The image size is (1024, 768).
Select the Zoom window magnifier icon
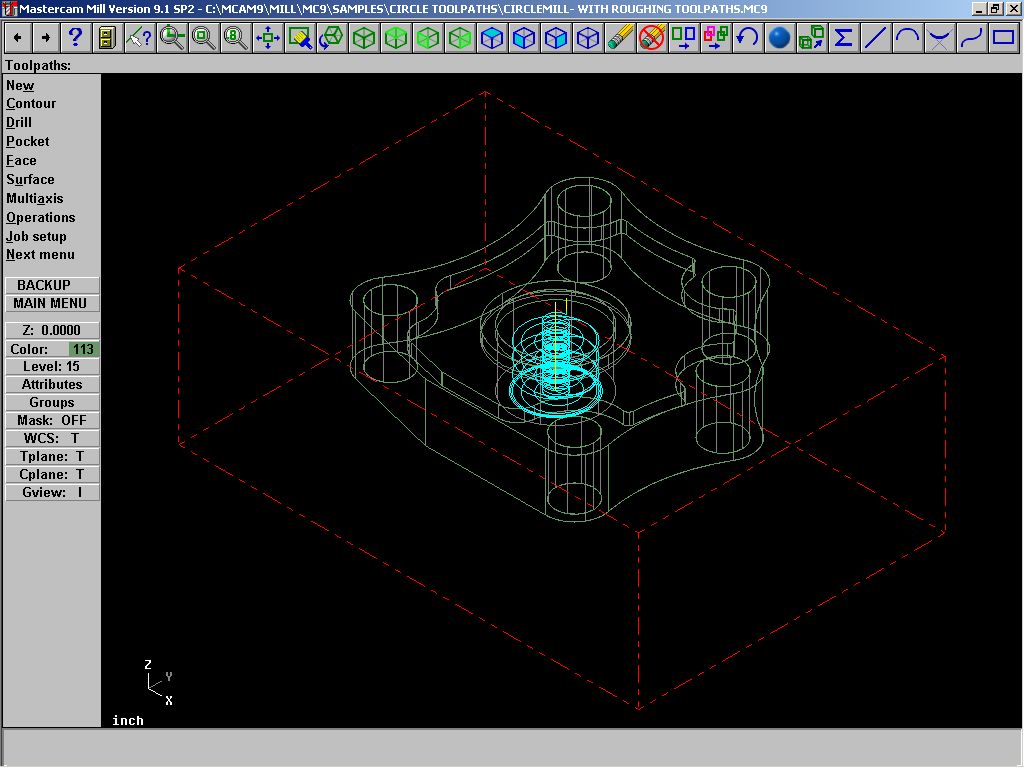[x=204, y=38]
